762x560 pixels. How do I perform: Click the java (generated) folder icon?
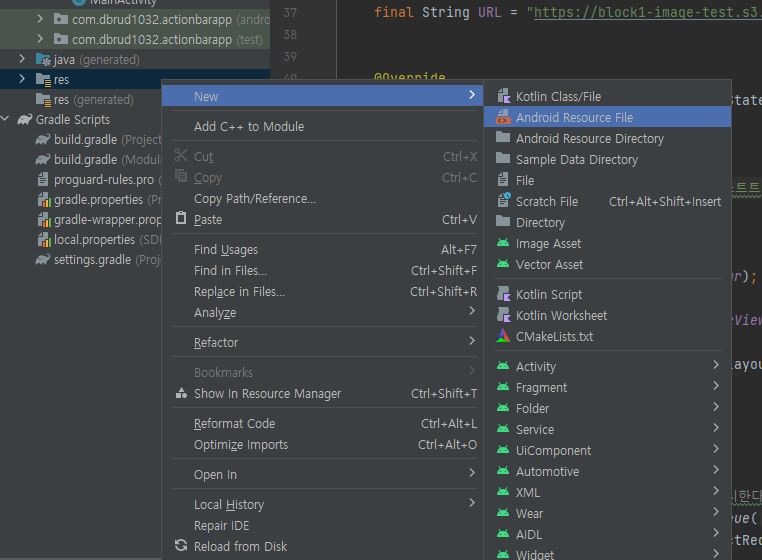pos(43,60)
